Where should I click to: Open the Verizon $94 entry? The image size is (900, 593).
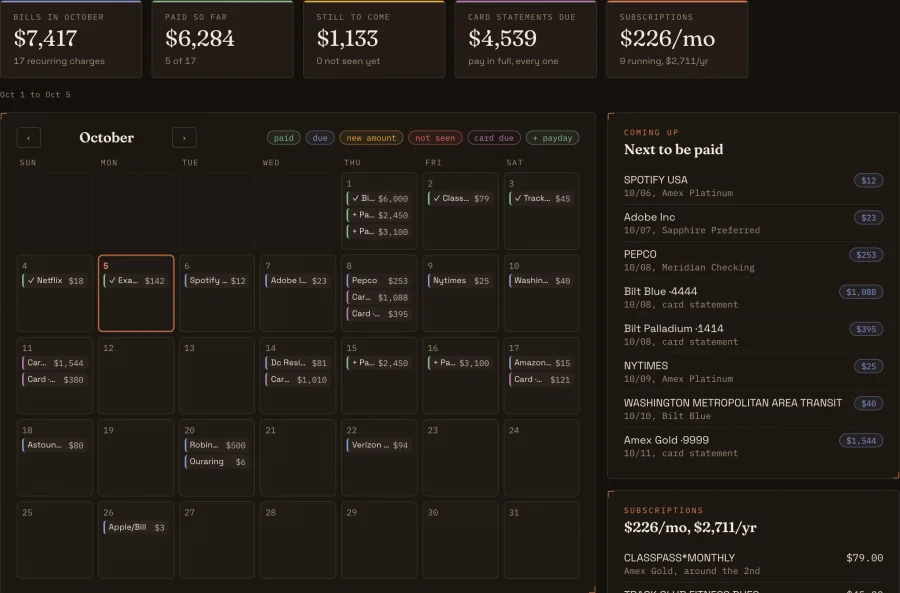pos(379,445)
